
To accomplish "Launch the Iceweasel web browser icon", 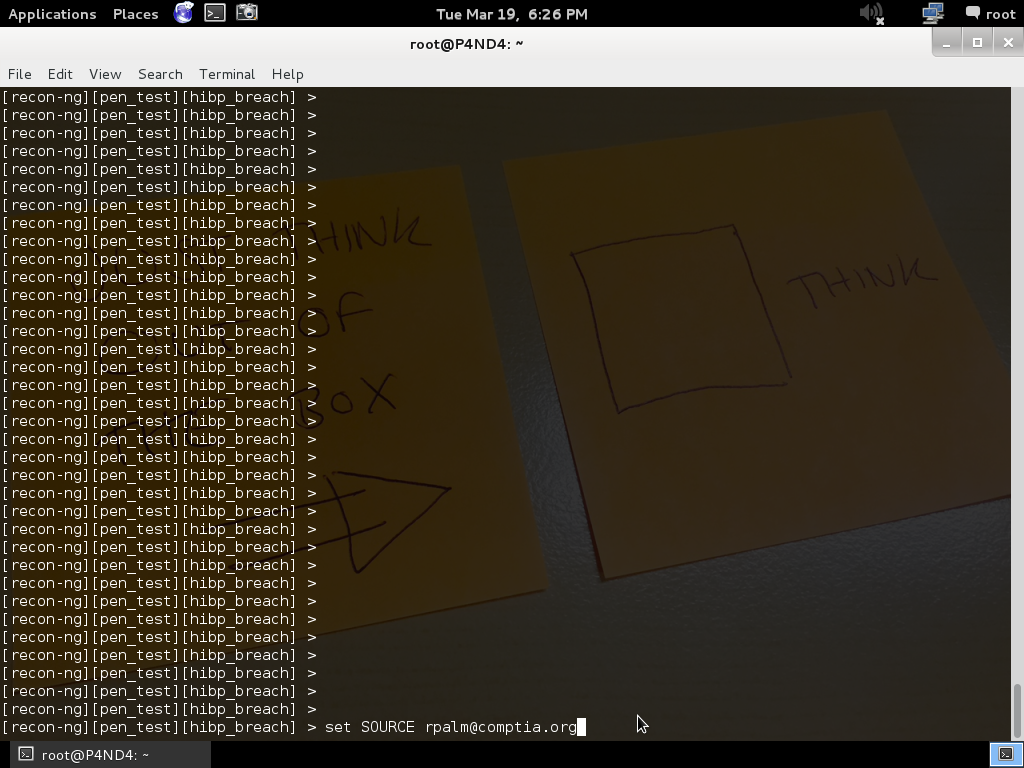I will pos(184,13).
